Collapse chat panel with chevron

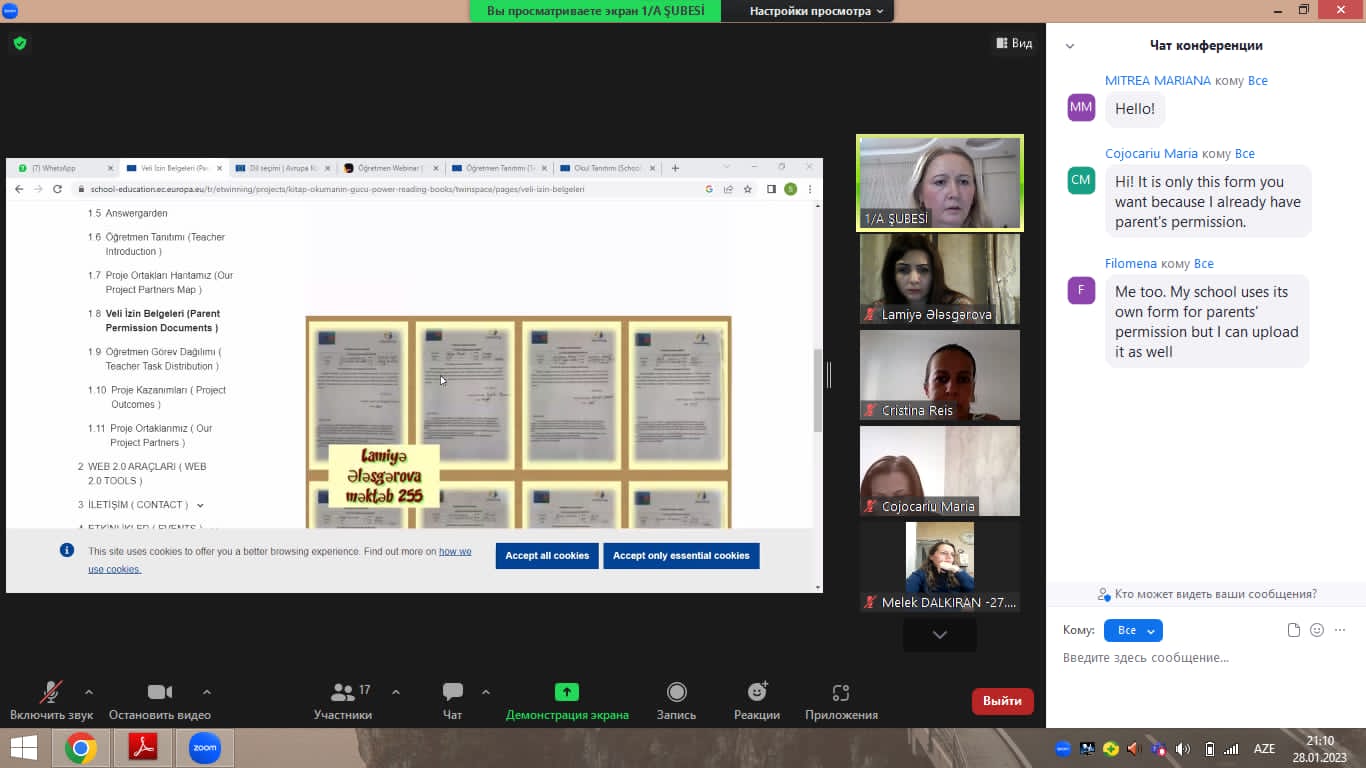point(1070,46)
